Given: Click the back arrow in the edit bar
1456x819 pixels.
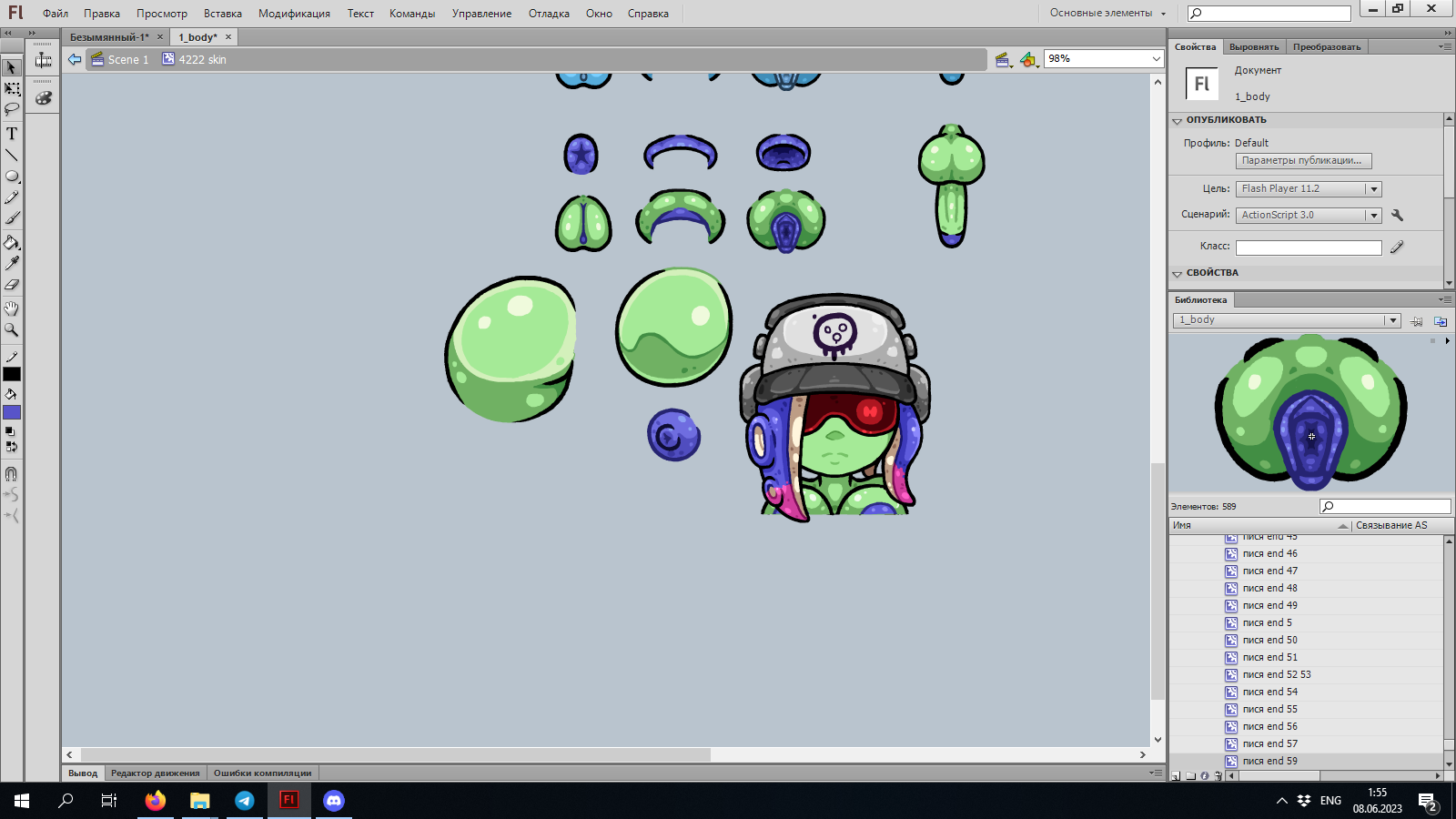Looking at the screenshot, I should pyautogui.click(x=75, y=59).
